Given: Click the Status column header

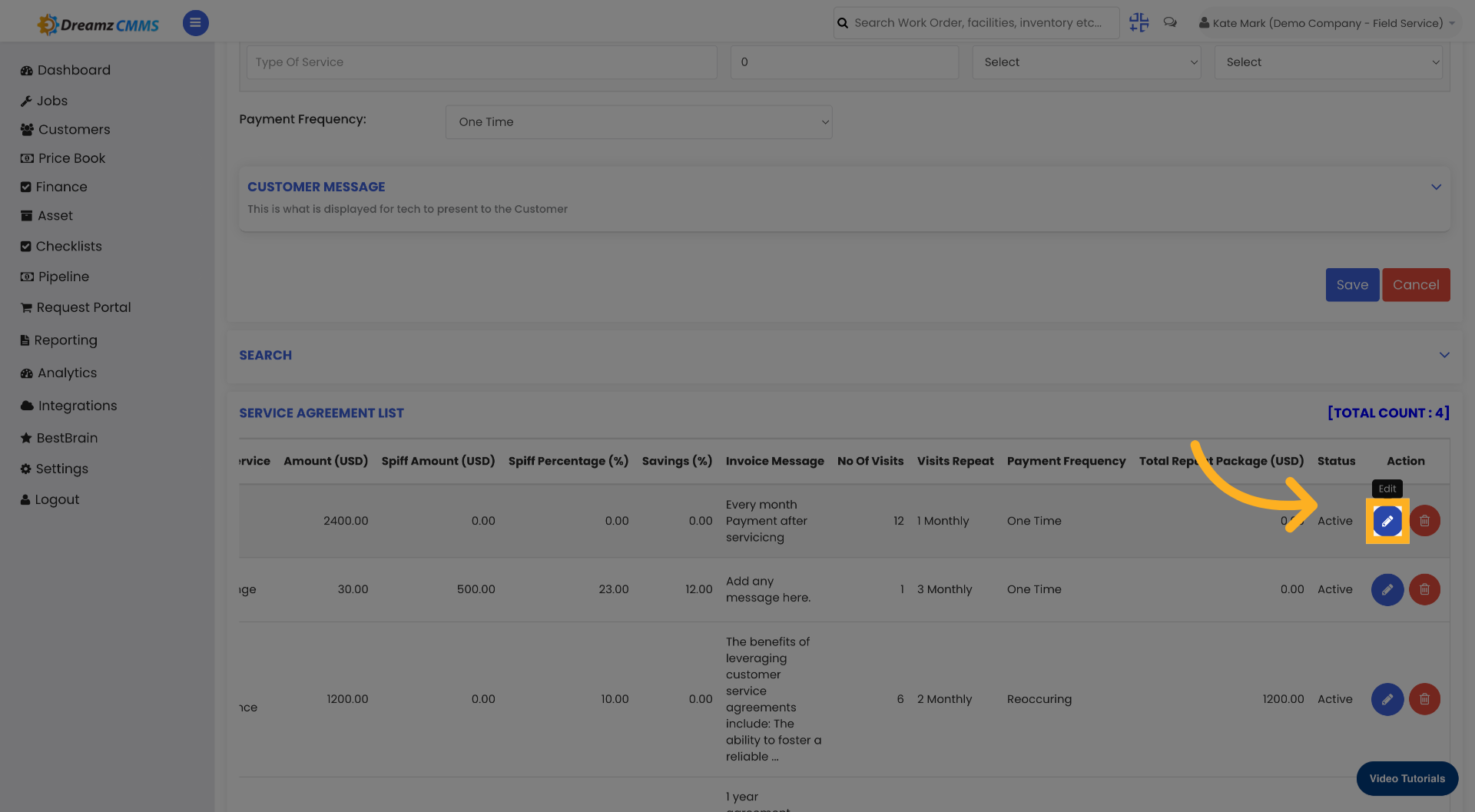Looking at the screenshot, I should tap(1336, 461).
